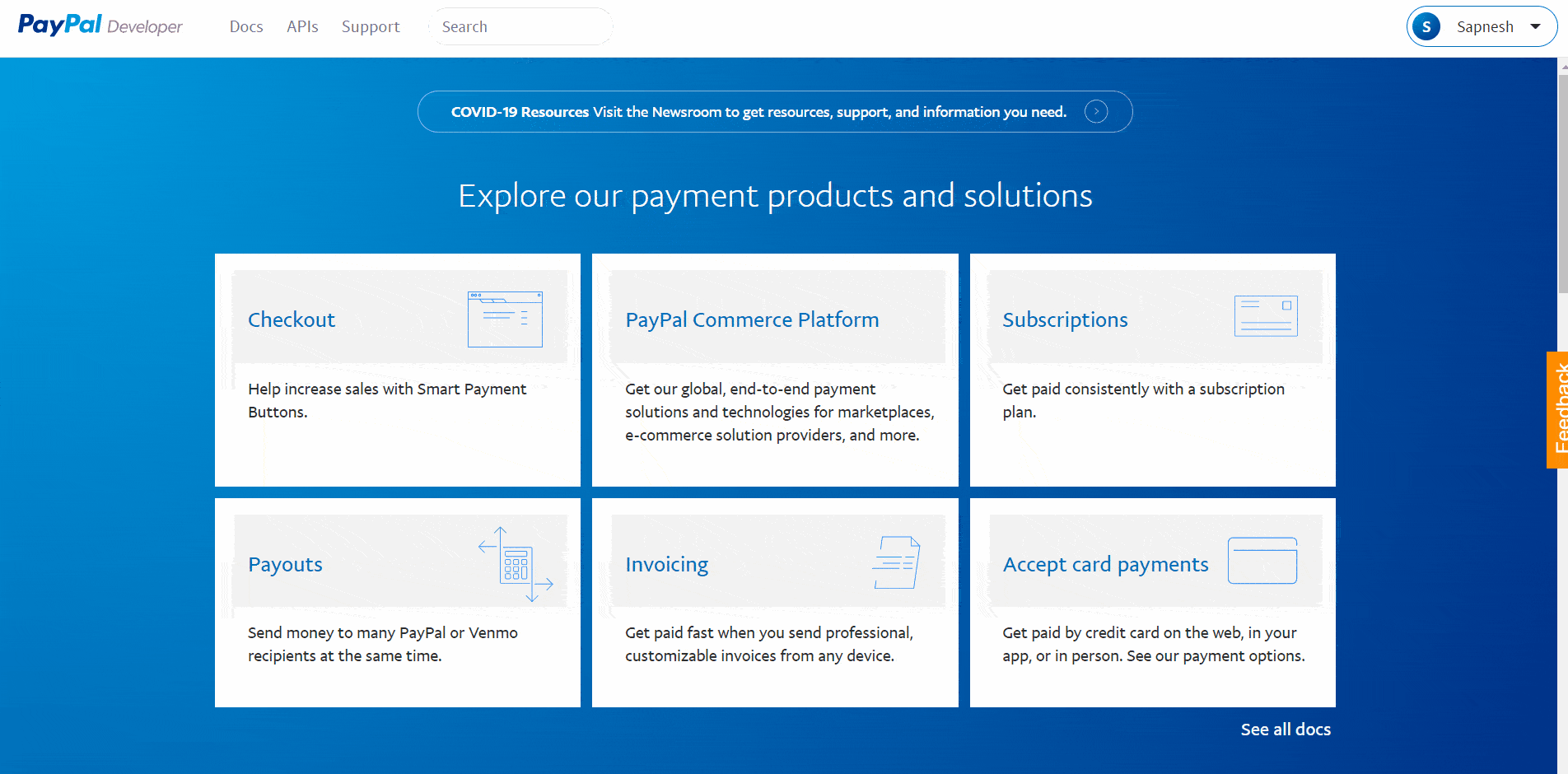Click the page vertical scrollbar thumb
This screenshot has width=1568, height=774.
point(1563,184)
